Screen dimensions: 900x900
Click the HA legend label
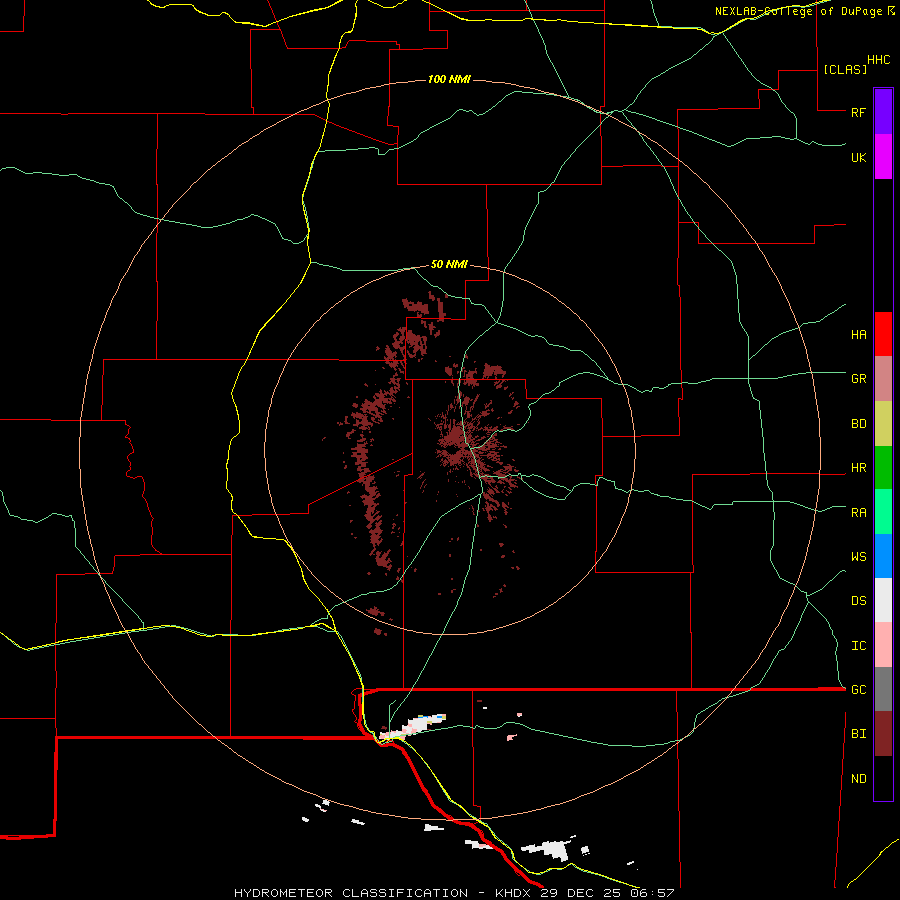coord(858,334)
